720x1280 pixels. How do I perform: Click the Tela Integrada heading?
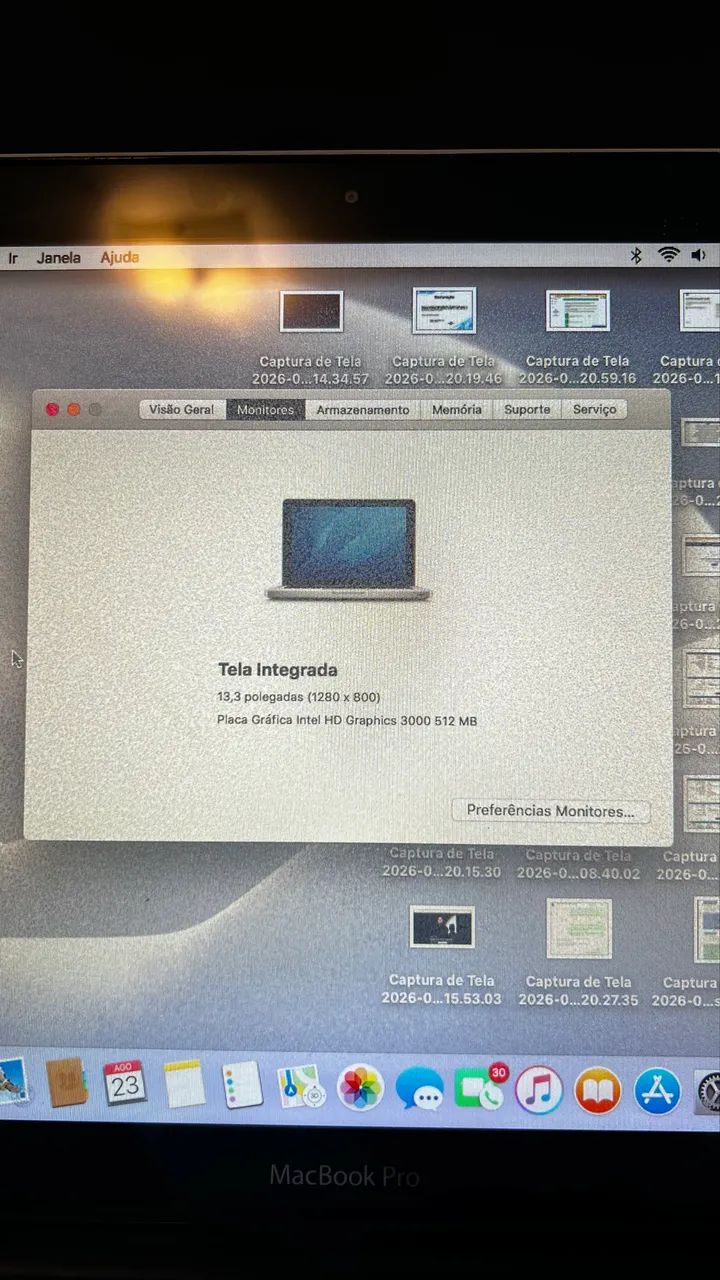pos(278,670)
